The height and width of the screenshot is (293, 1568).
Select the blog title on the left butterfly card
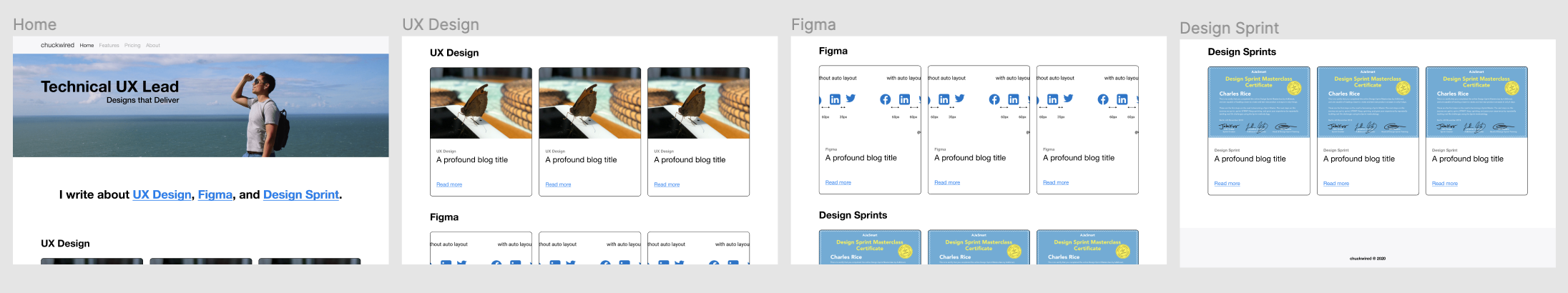pos(472,160)
